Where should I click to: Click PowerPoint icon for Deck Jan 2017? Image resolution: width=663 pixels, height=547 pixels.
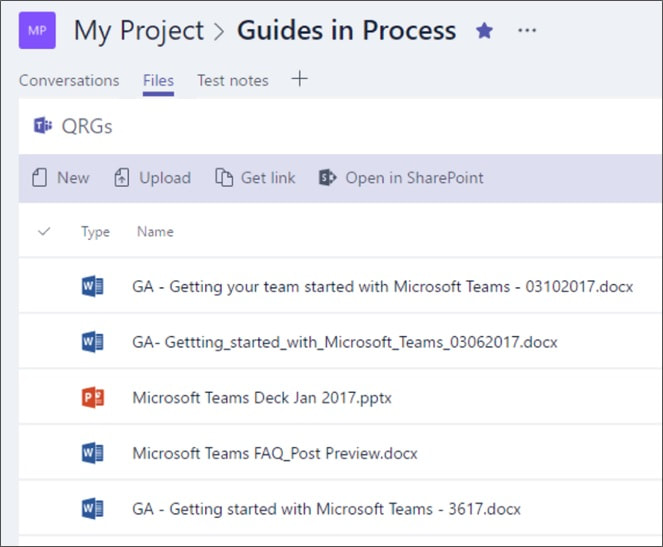(93, 397)
